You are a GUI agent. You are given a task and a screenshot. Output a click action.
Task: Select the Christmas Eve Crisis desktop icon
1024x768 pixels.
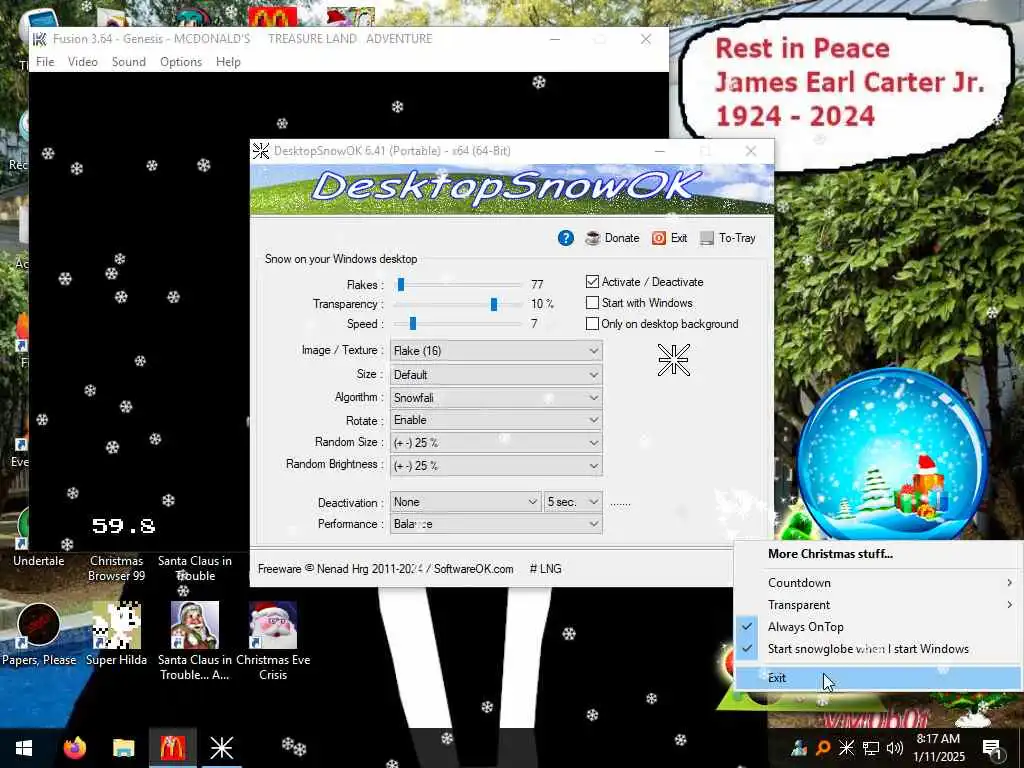point(273,641)
